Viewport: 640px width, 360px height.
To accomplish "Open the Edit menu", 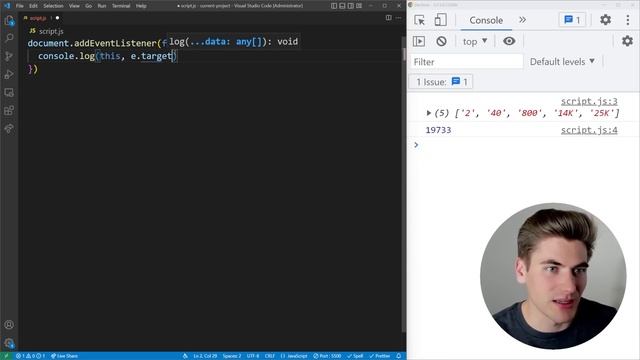I will pyautogui.click(x=33, y=6).
